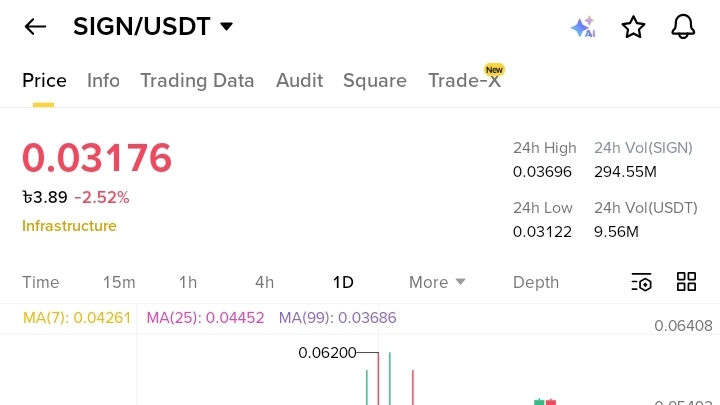Go back using the left arrow
The height and width of the screenshot is (405, 720).
tap(35, 27)
